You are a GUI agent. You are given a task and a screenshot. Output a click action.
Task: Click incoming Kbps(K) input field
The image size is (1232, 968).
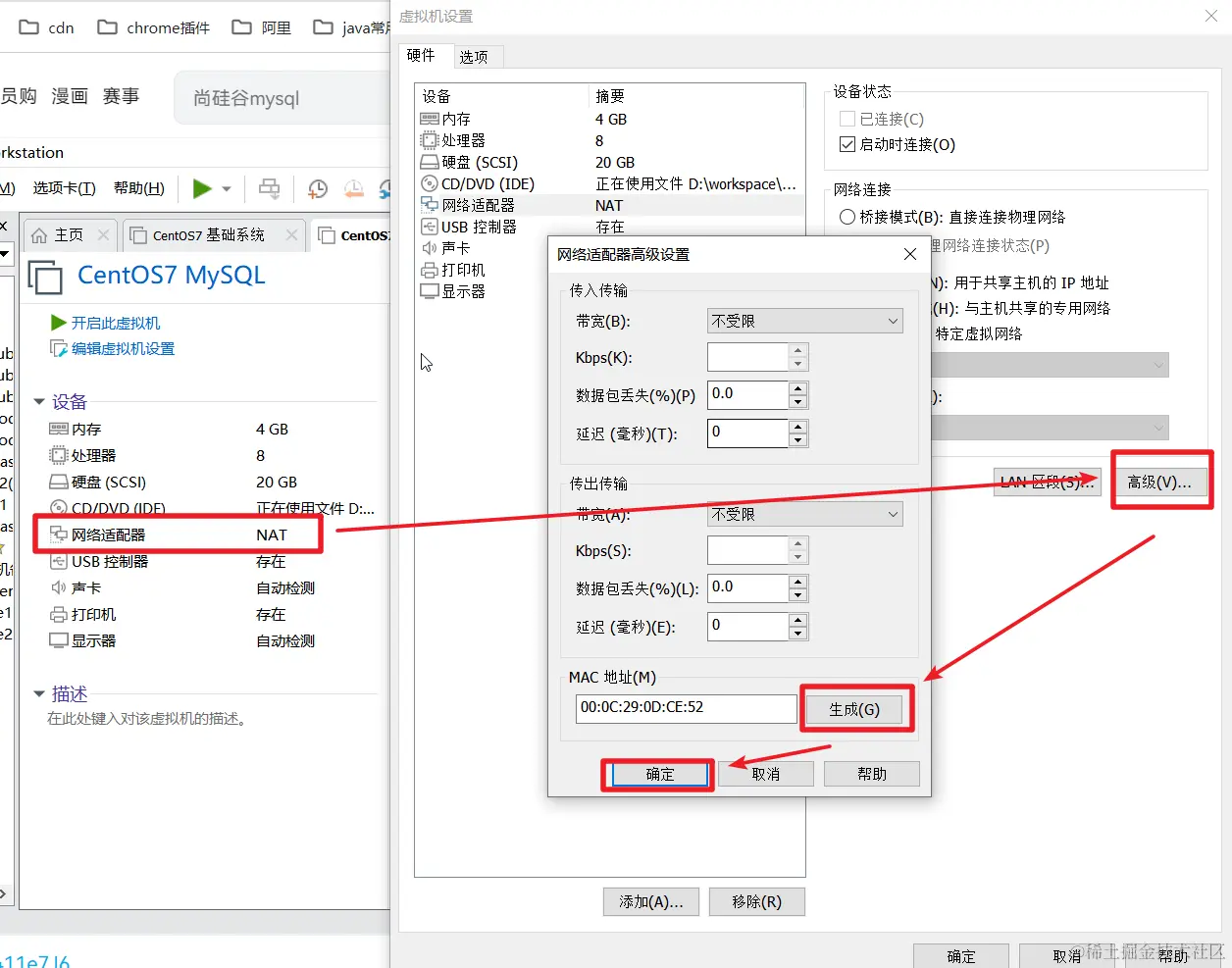point(747,357)
